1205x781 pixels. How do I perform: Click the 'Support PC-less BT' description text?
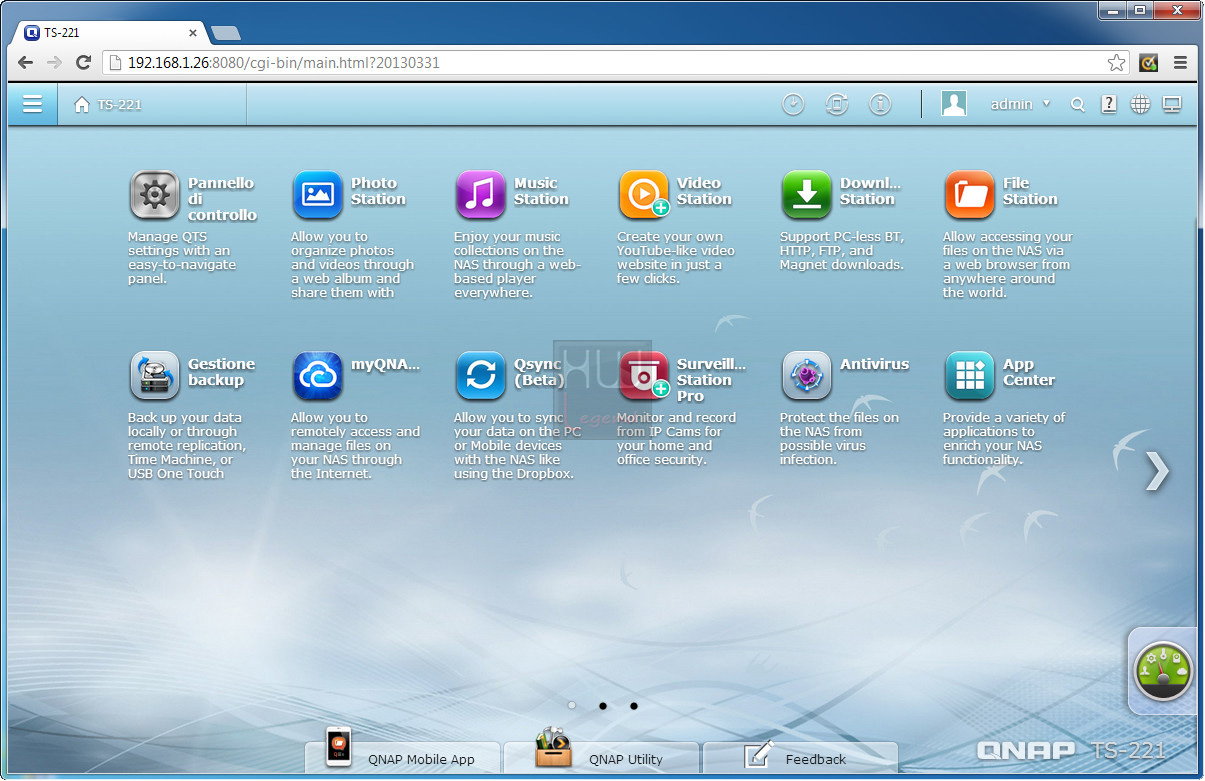842,251
